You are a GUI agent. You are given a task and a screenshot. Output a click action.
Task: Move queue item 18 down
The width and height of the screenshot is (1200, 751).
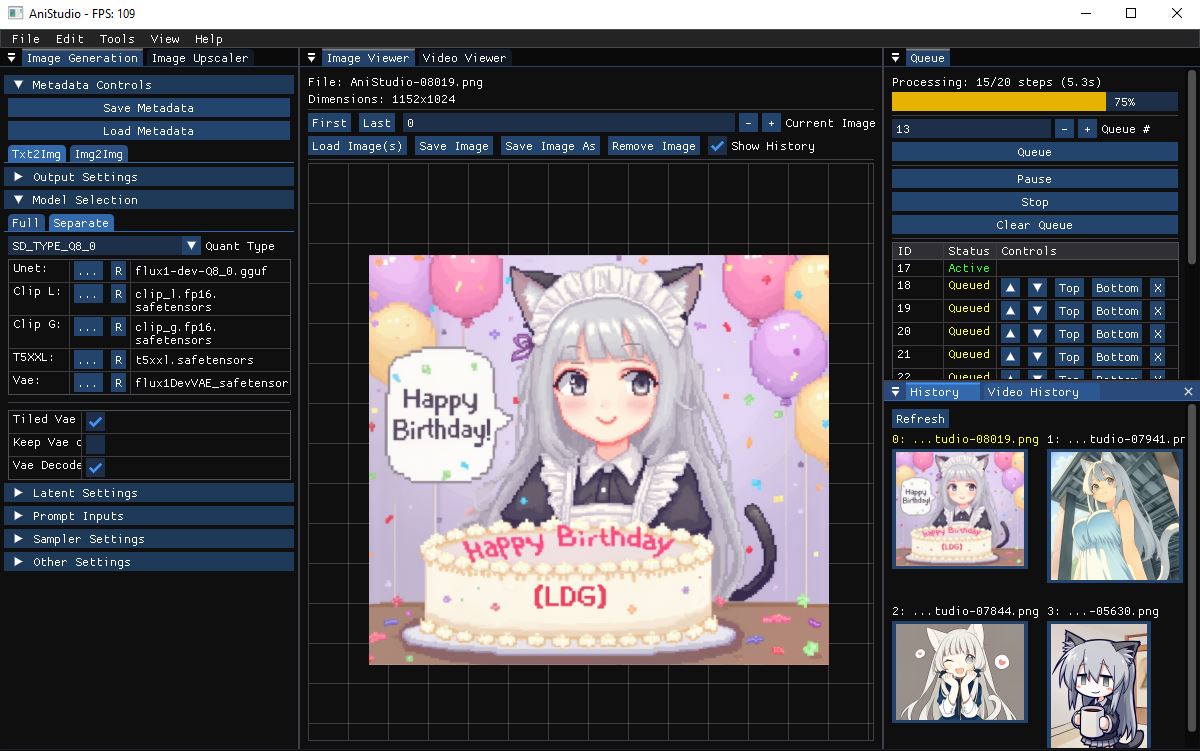(1037, 288)
